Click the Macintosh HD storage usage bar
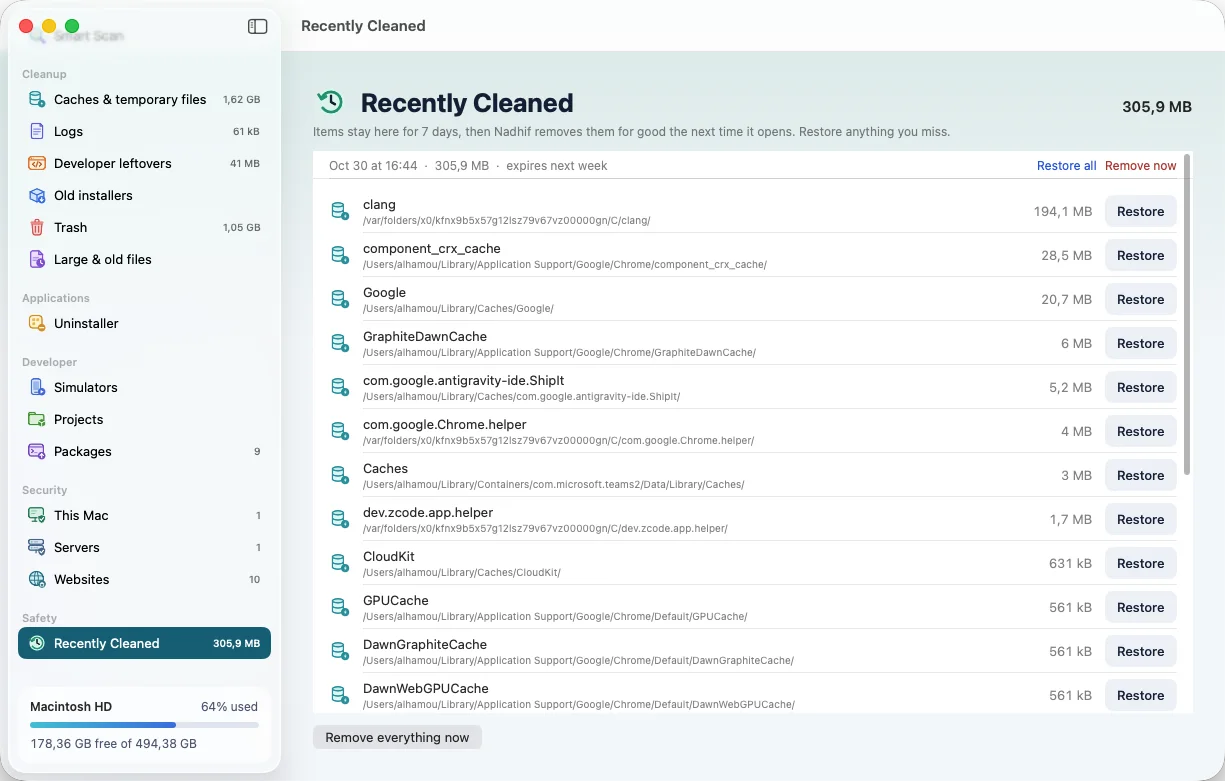This screenshot has height=781, width=1225. 144,725
